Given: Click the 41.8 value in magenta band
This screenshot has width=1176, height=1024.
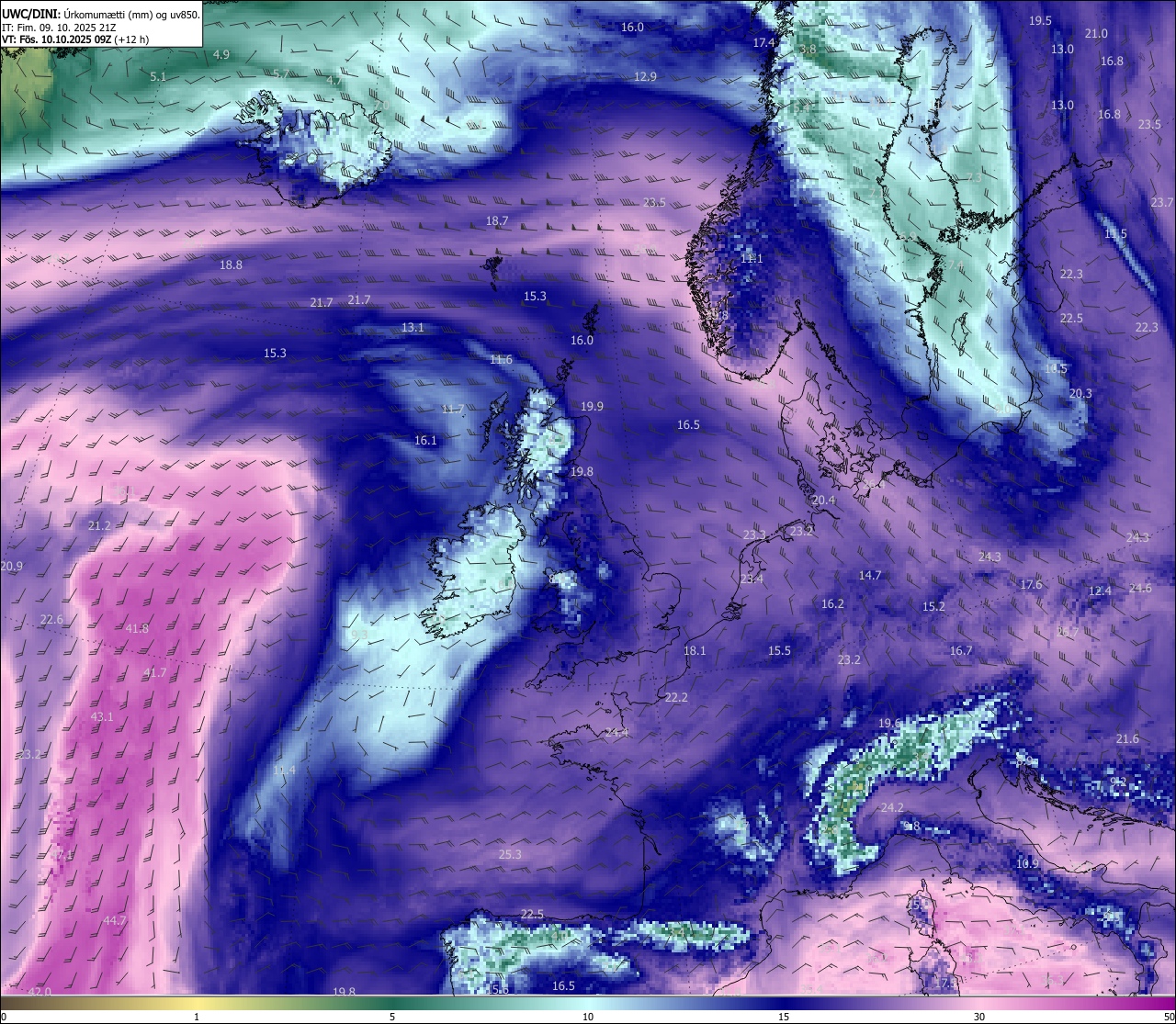Looking at the screenshot, I should (x=137, y=629).
